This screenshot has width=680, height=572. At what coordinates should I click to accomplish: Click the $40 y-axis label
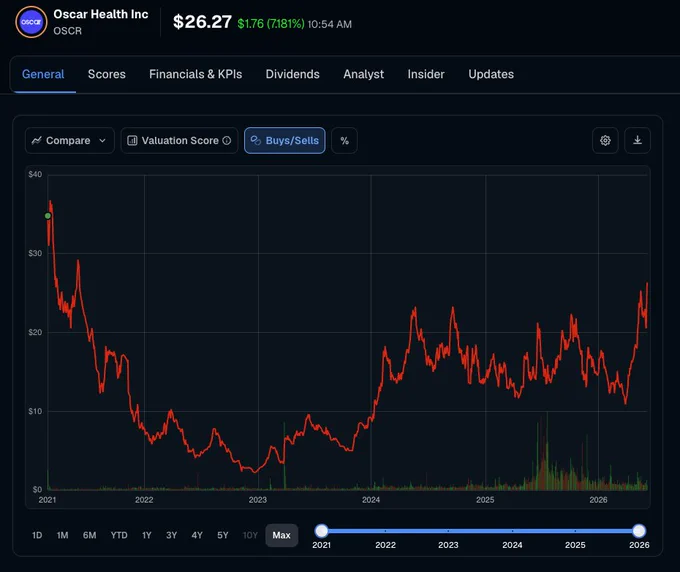(x=35, y=174)
